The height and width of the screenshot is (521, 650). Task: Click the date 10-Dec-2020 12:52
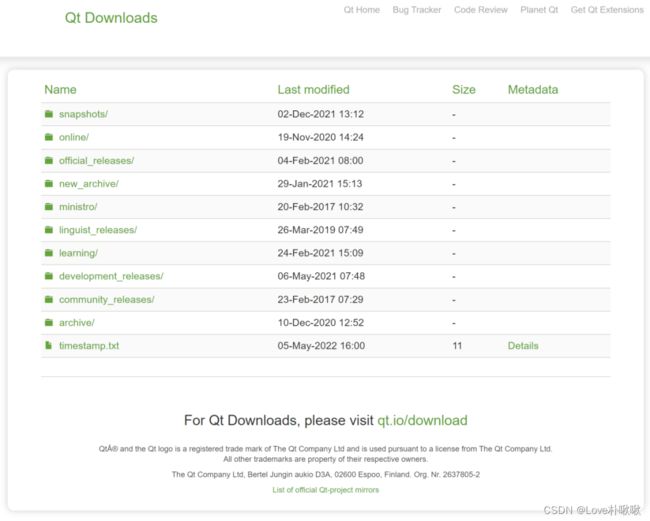tap(320, 322)
